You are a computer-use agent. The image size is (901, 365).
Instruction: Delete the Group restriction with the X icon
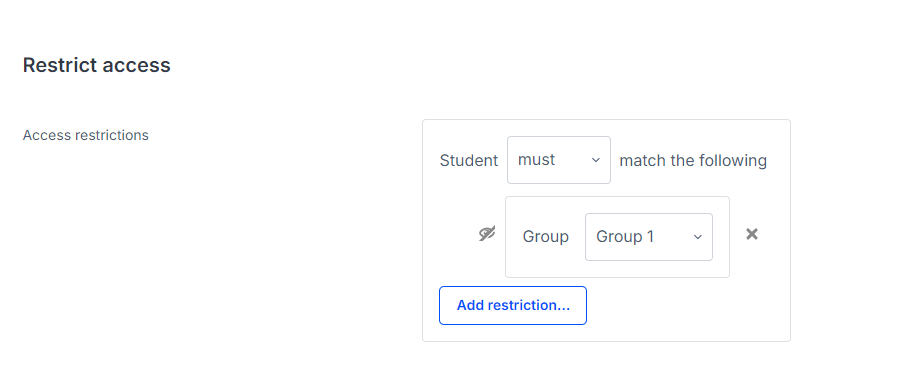752,234
